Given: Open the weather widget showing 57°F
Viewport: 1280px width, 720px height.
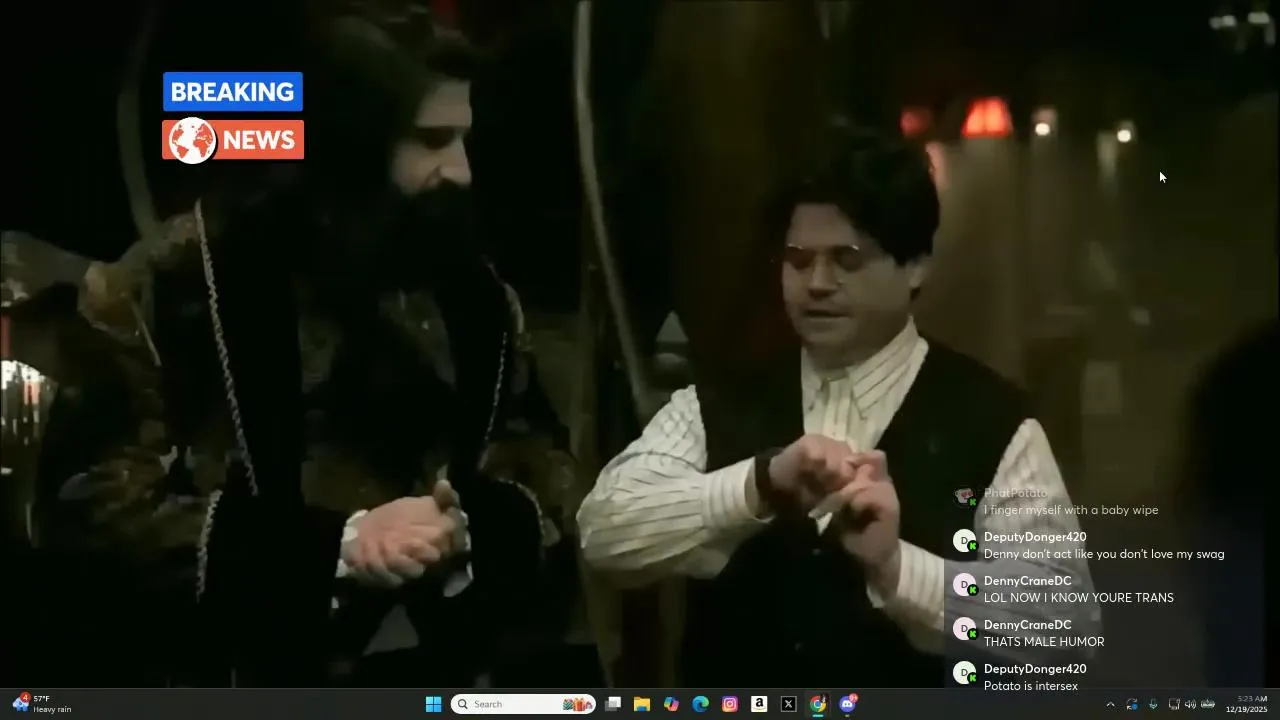Looking at the screenshot, I should (x=42, y=704).
